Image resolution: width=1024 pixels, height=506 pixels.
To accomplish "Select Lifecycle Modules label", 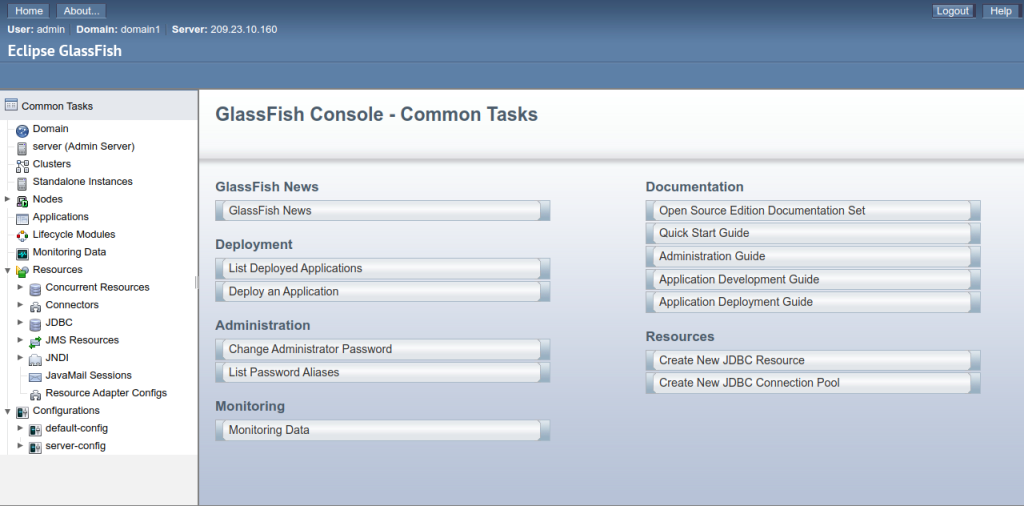I will (x=74, y=234).
